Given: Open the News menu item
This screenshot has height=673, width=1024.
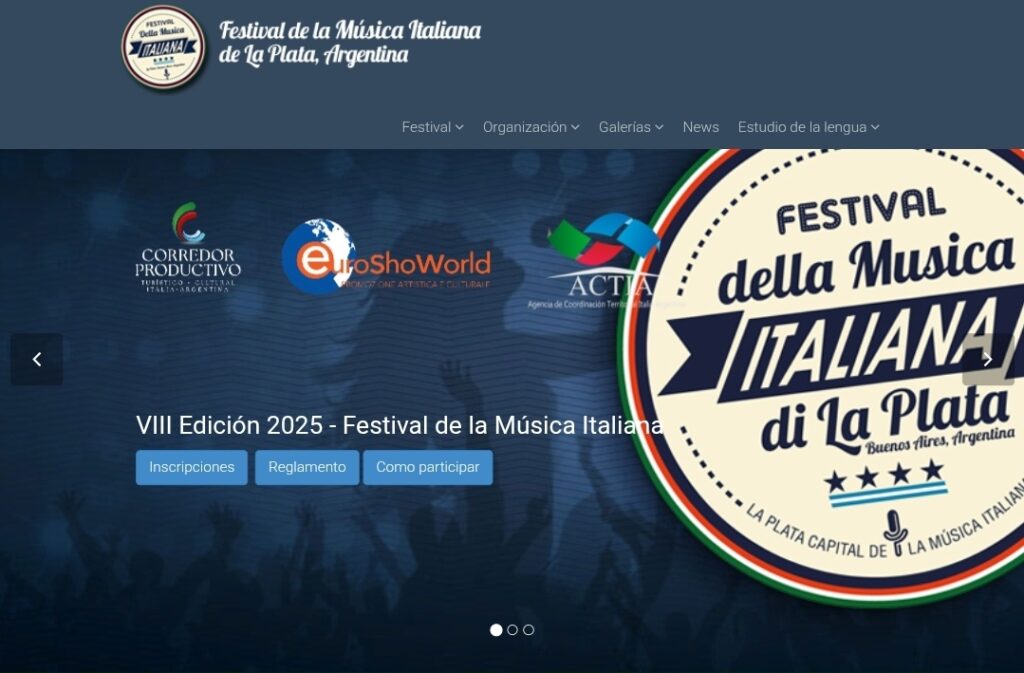Looking at the screenshot, I should pos(701,127).
